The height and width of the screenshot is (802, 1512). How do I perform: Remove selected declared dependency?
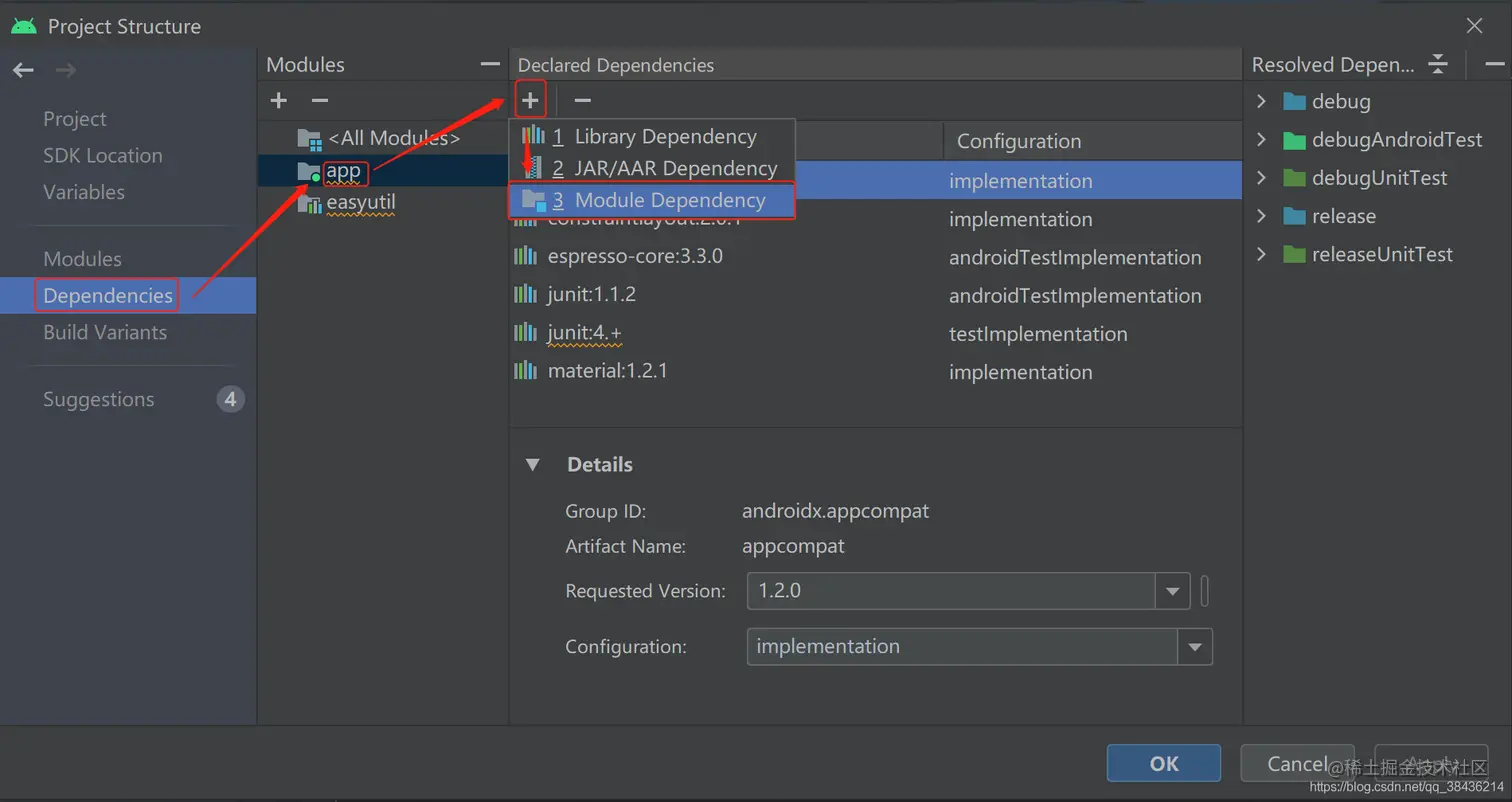click(583, 100)
